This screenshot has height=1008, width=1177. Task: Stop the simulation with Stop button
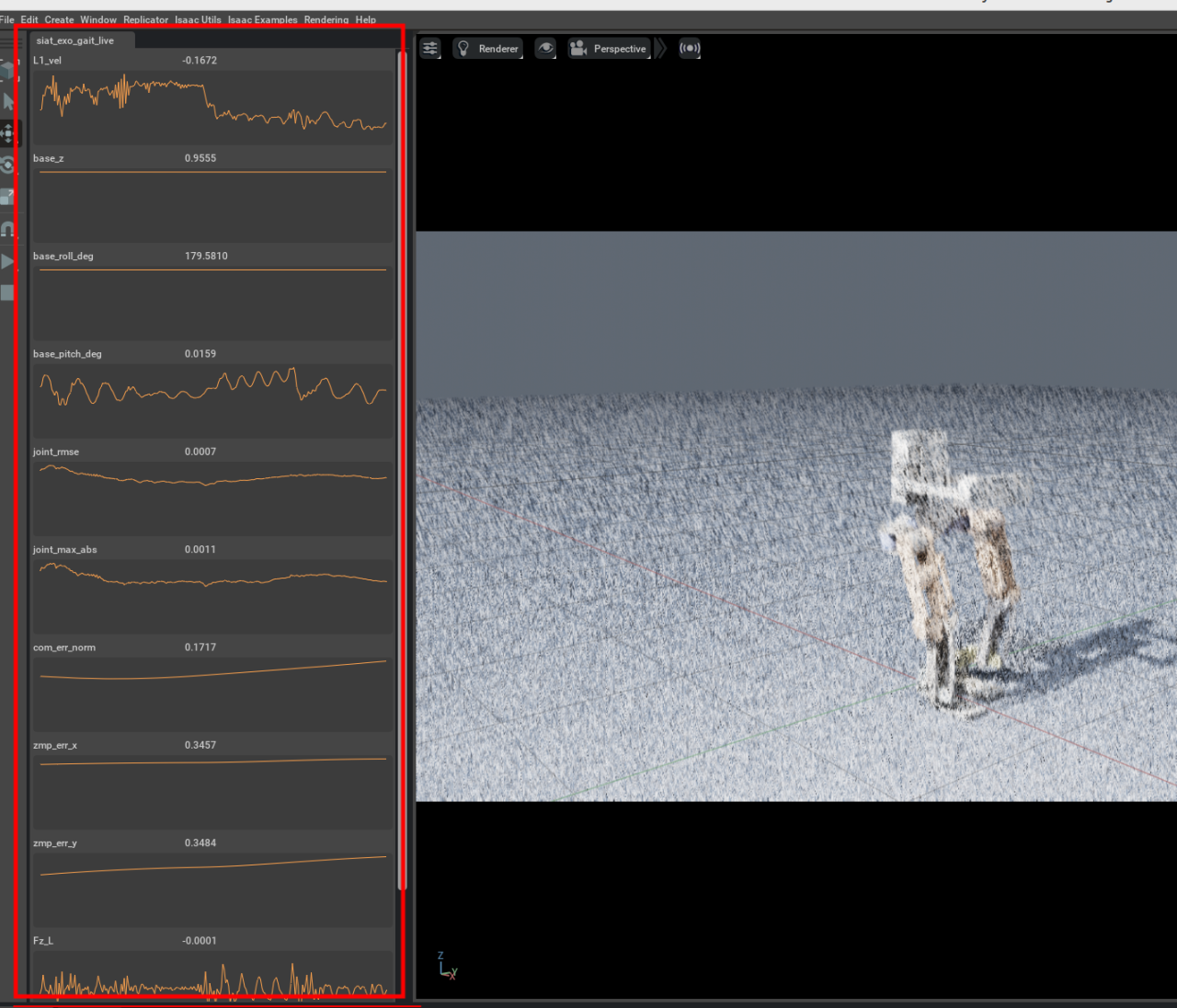(7, 292)
